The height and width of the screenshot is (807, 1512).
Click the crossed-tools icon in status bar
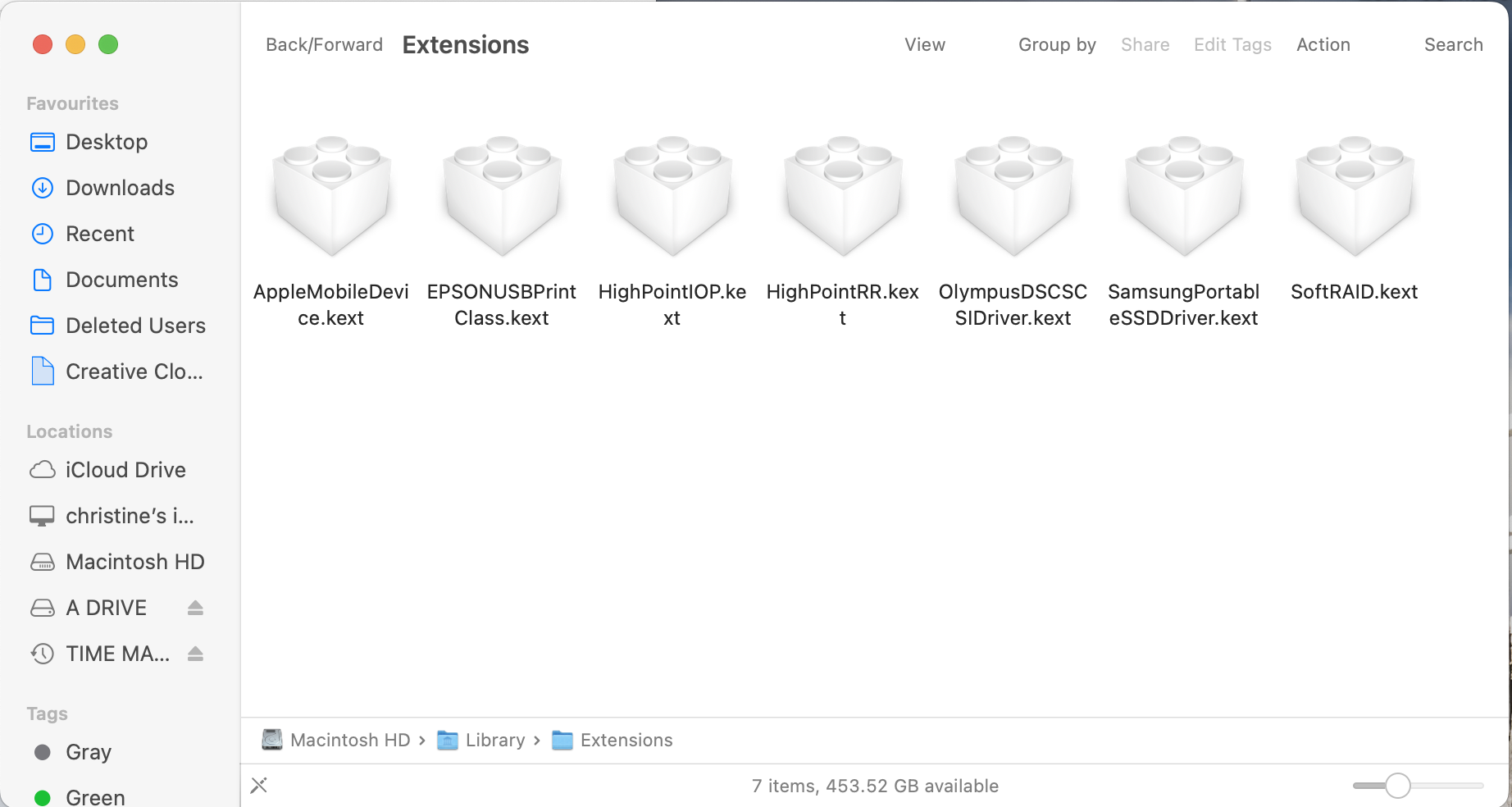(x=259, y=786)
